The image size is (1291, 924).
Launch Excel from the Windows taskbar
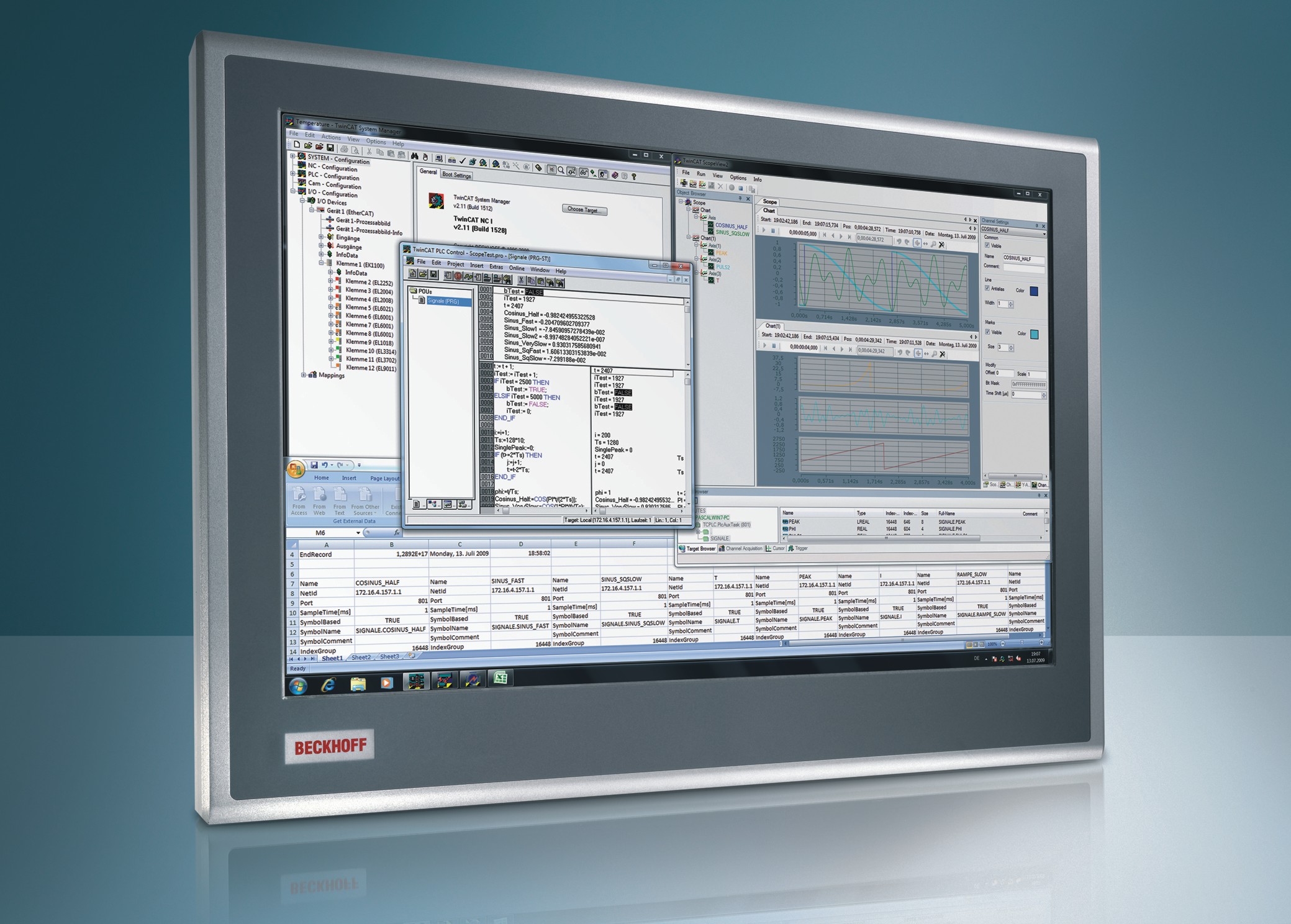coord(501,682)
